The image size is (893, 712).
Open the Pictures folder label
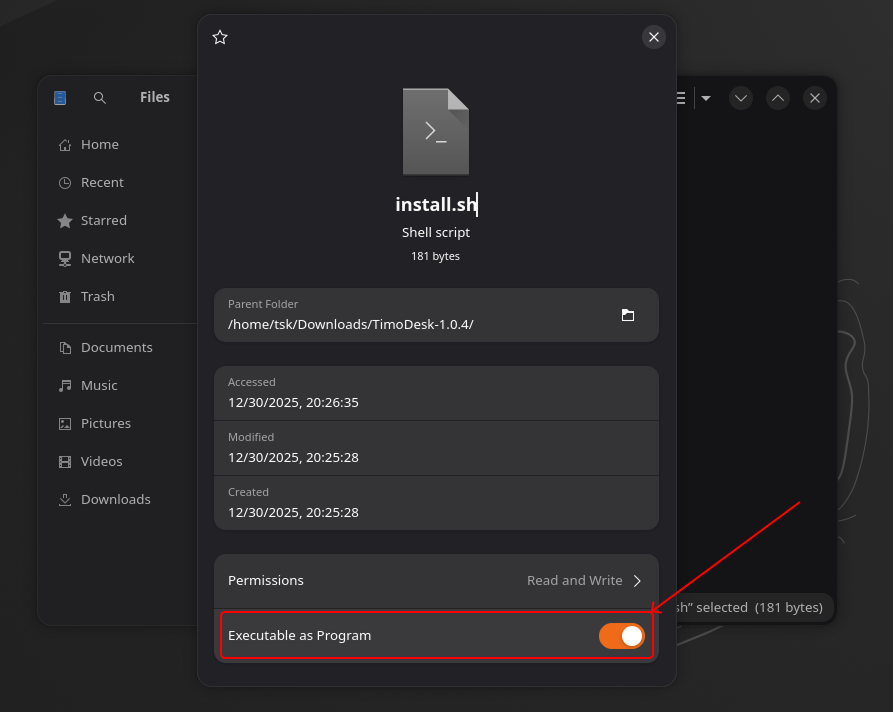[106, 424]
